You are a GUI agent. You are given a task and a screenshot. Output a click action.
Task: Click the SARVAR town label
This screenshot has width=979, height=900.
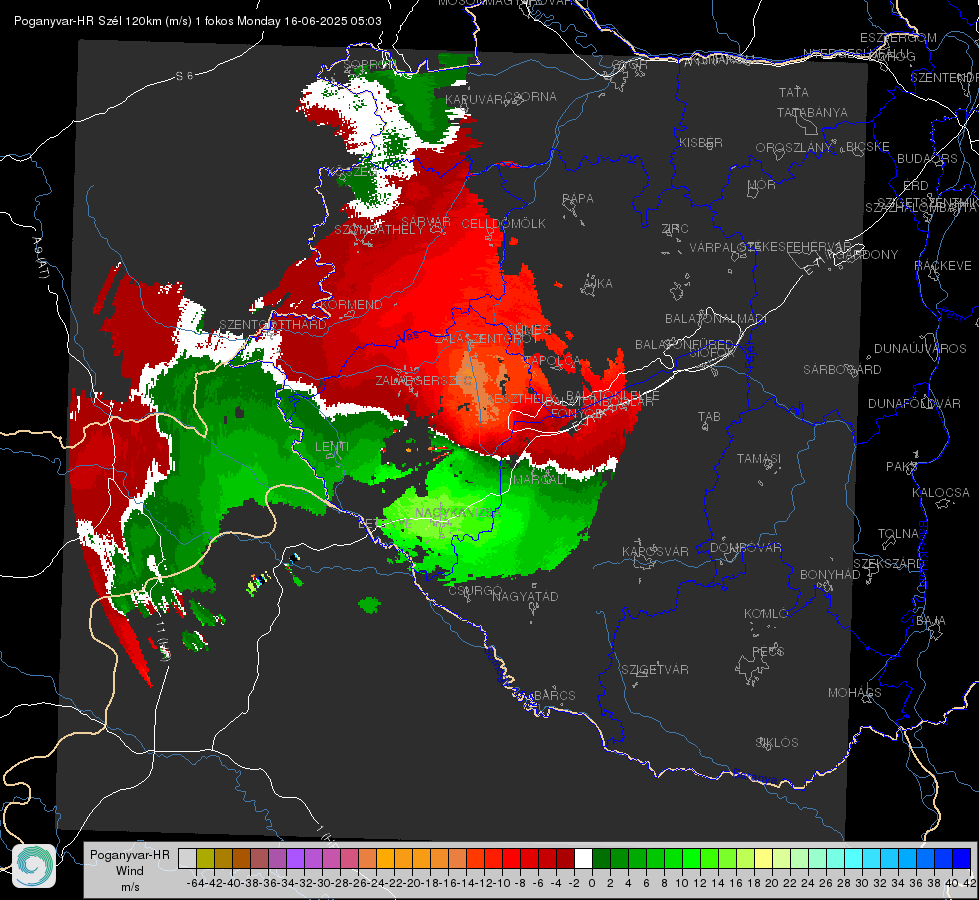[426, 222]
